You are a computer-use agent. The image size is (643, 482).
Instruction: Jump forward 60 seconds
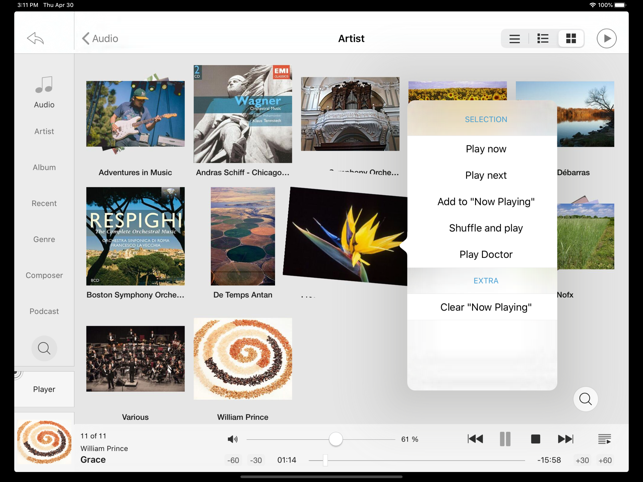pyautogui.click(x=605, y=460)
